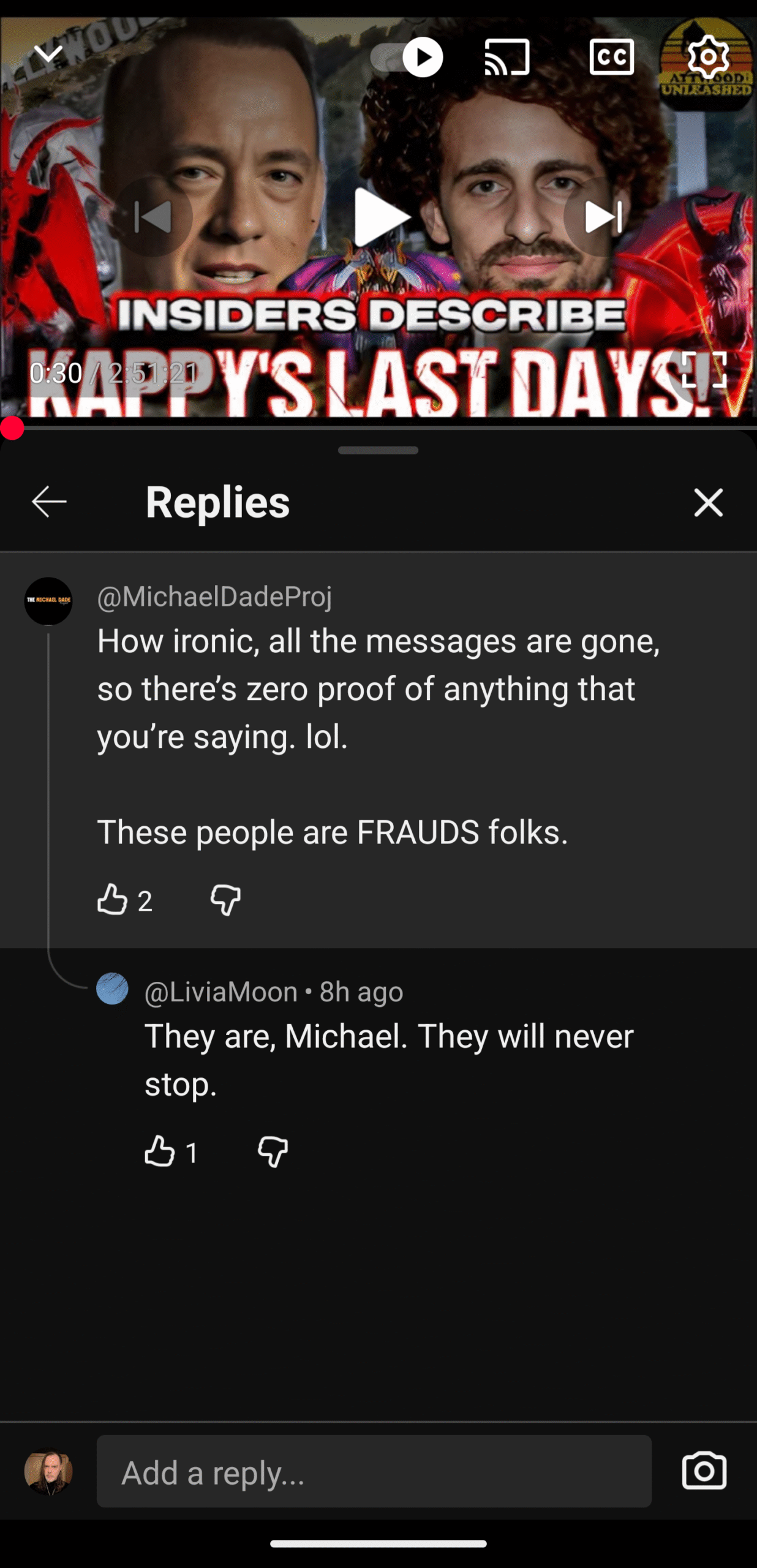Attach a photo with camera icon
The height and width of the screenshot is (1568, 757).
[704, 1471]
